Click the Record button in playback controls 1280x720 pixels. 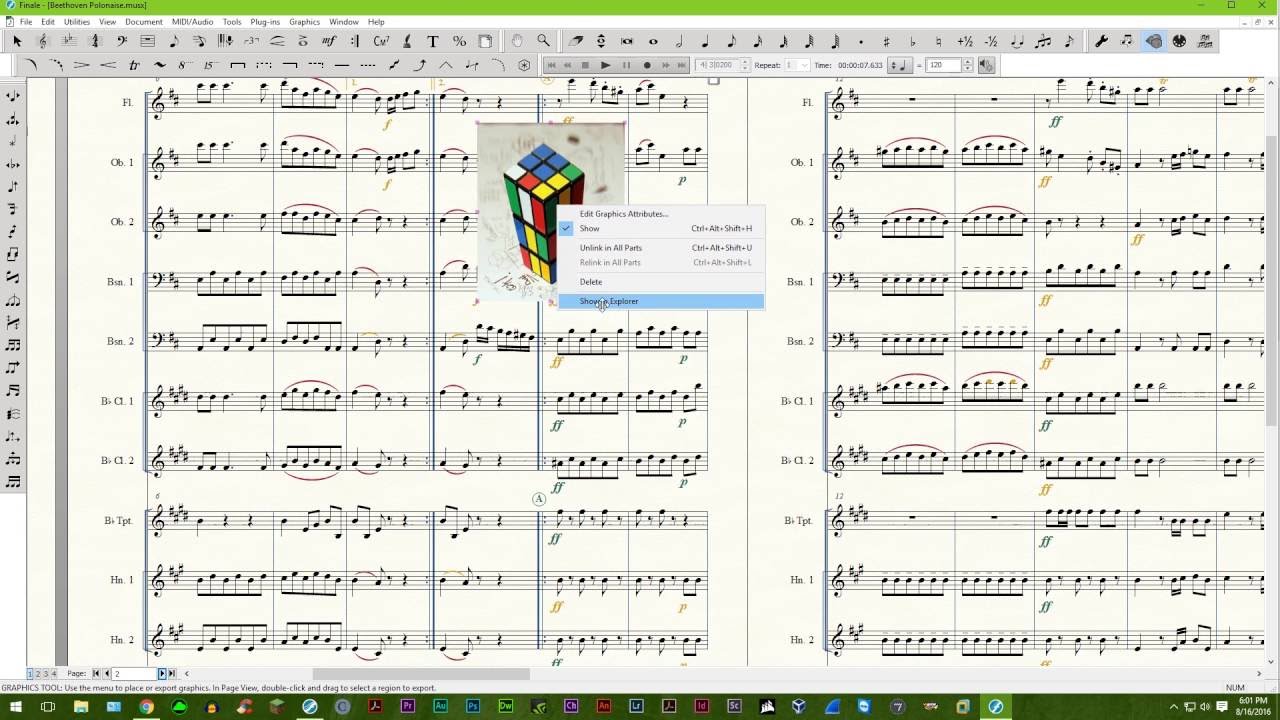coord(647,65)
